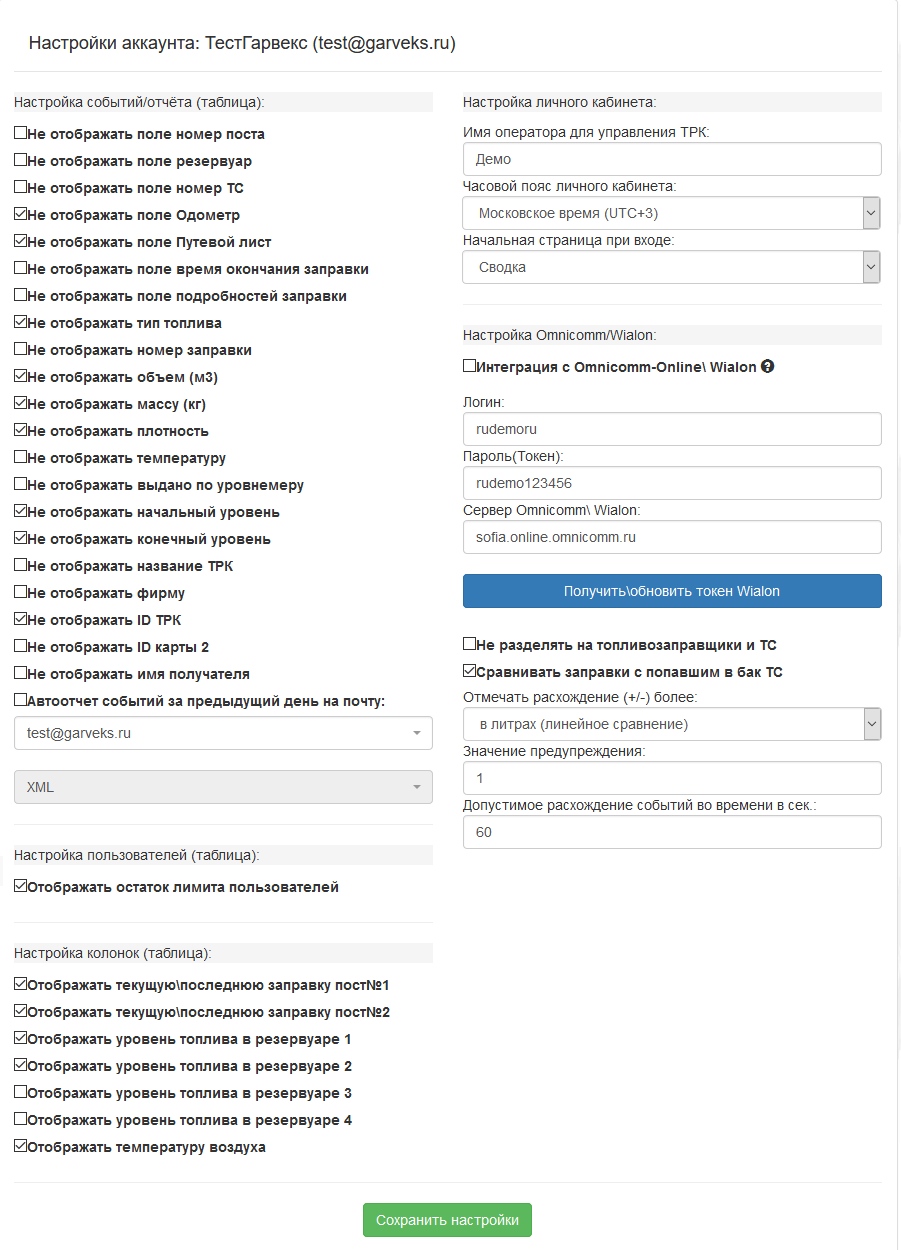Expand the discrepancy type dropdown 'в литрах'

pos(671,724)
